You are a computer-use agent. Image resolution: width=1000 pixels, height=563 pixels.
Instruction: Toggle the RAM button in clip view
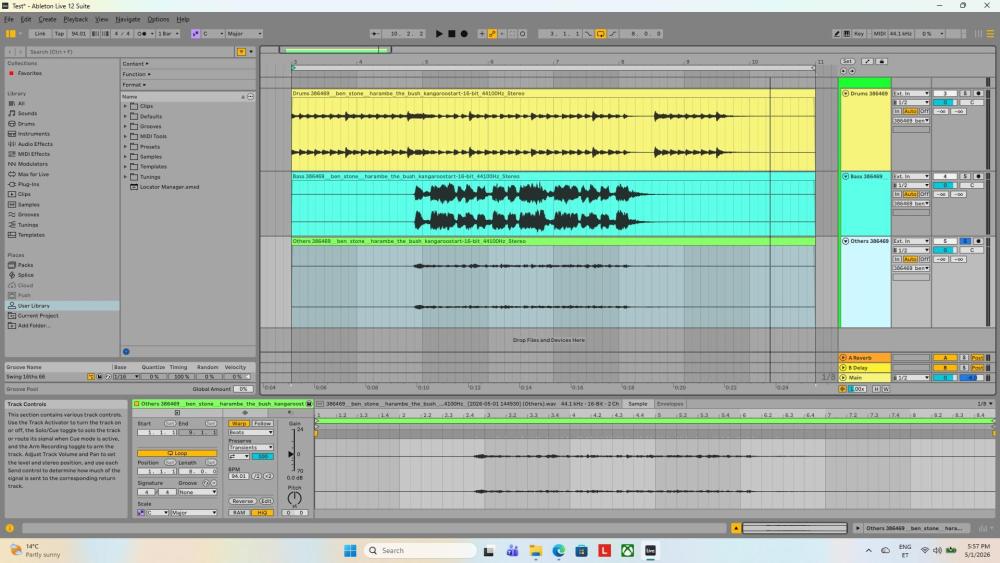click(x=239, y=513)
